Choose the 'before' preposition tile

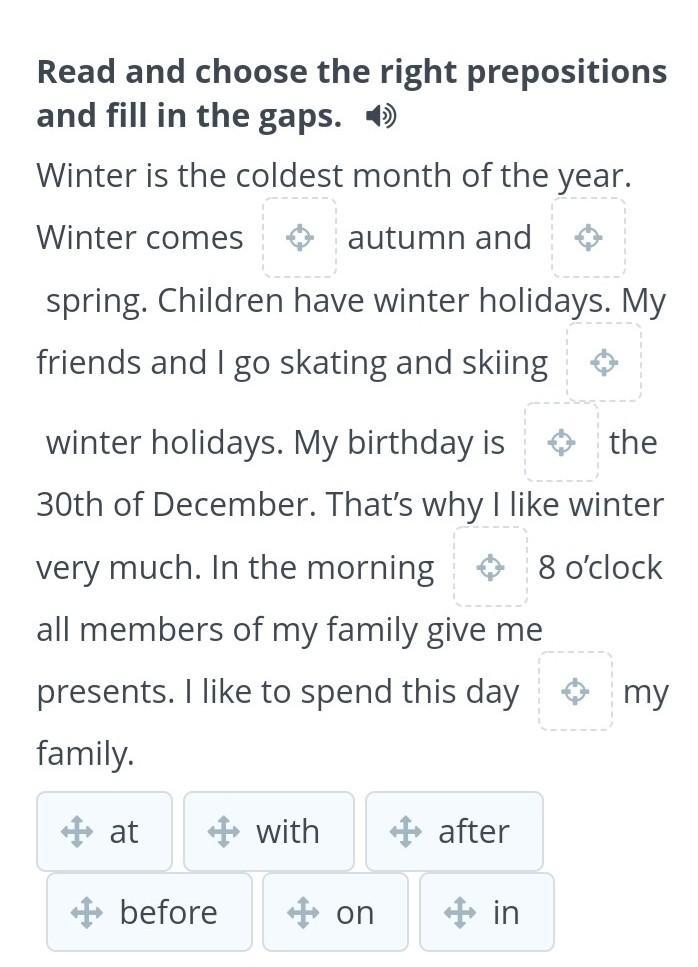click(x=150, y=912)
